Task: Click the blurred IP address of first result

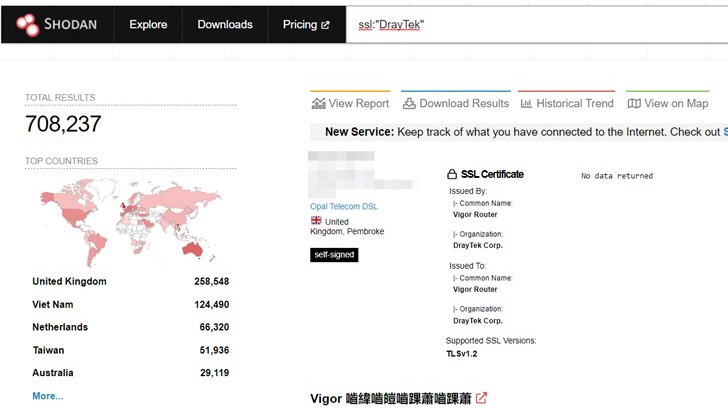Action: tap(362, 175)
